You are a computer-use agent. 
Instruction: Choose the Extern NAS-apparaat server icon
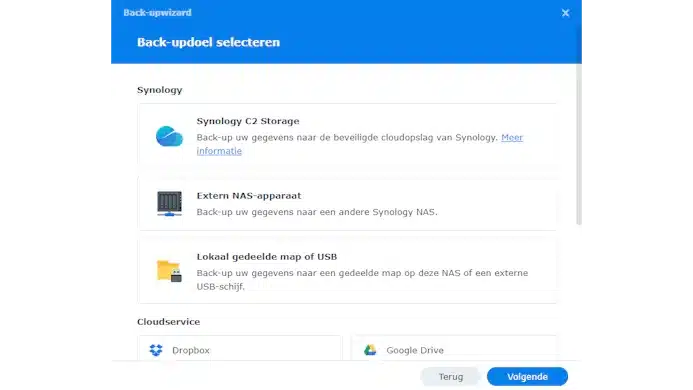tap(169, 203)
